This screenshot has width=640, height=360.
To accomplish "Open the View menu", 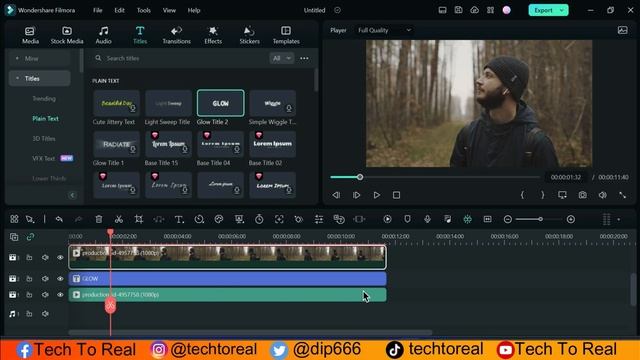I will [x=169, y=10].
